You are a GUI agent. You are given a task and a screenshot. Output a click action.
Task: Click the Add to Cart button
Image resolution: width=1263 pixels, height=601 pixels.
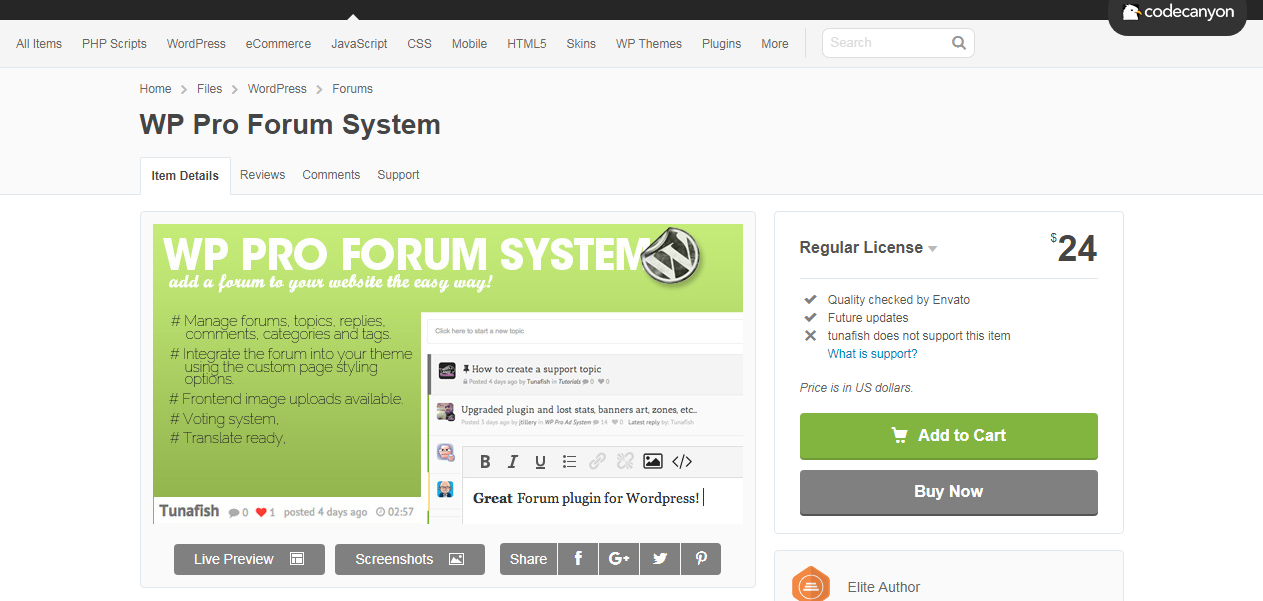tap(949, 436)
